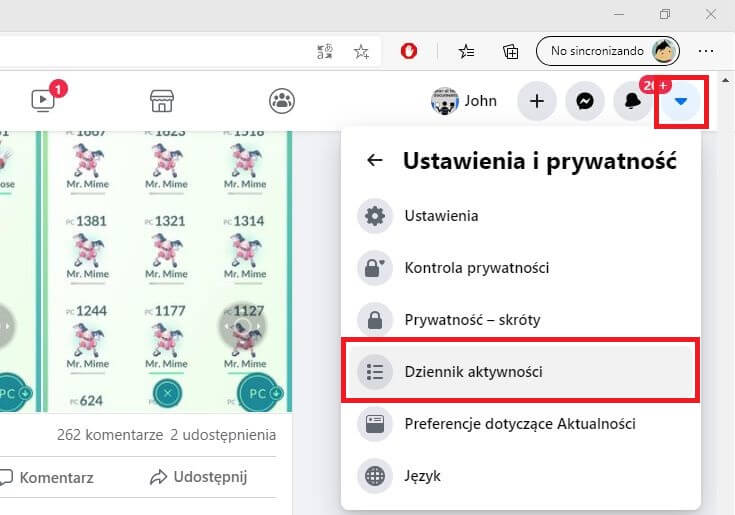Viewport: 735px width, 515px height.
Task: Restore down the browser window
Action: (x=665, y=15)
